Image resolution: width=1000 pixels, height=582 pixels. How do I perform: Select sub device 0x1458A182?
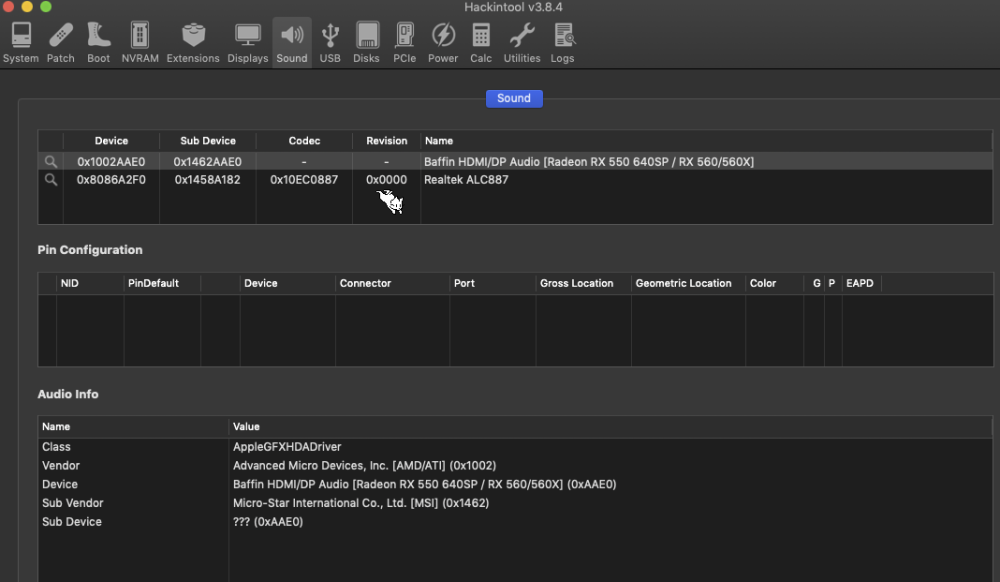pyautogui.click(x=207, y=180)
